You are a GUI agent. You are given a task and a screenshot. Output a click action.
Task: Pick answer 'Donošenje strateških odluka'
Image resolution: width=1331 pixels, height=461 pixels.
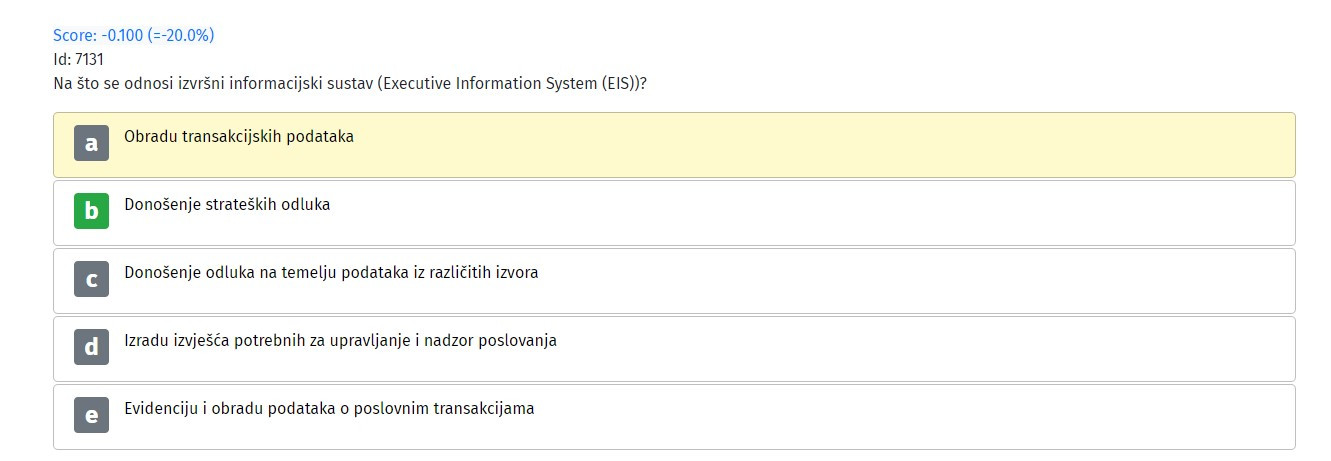227,204
